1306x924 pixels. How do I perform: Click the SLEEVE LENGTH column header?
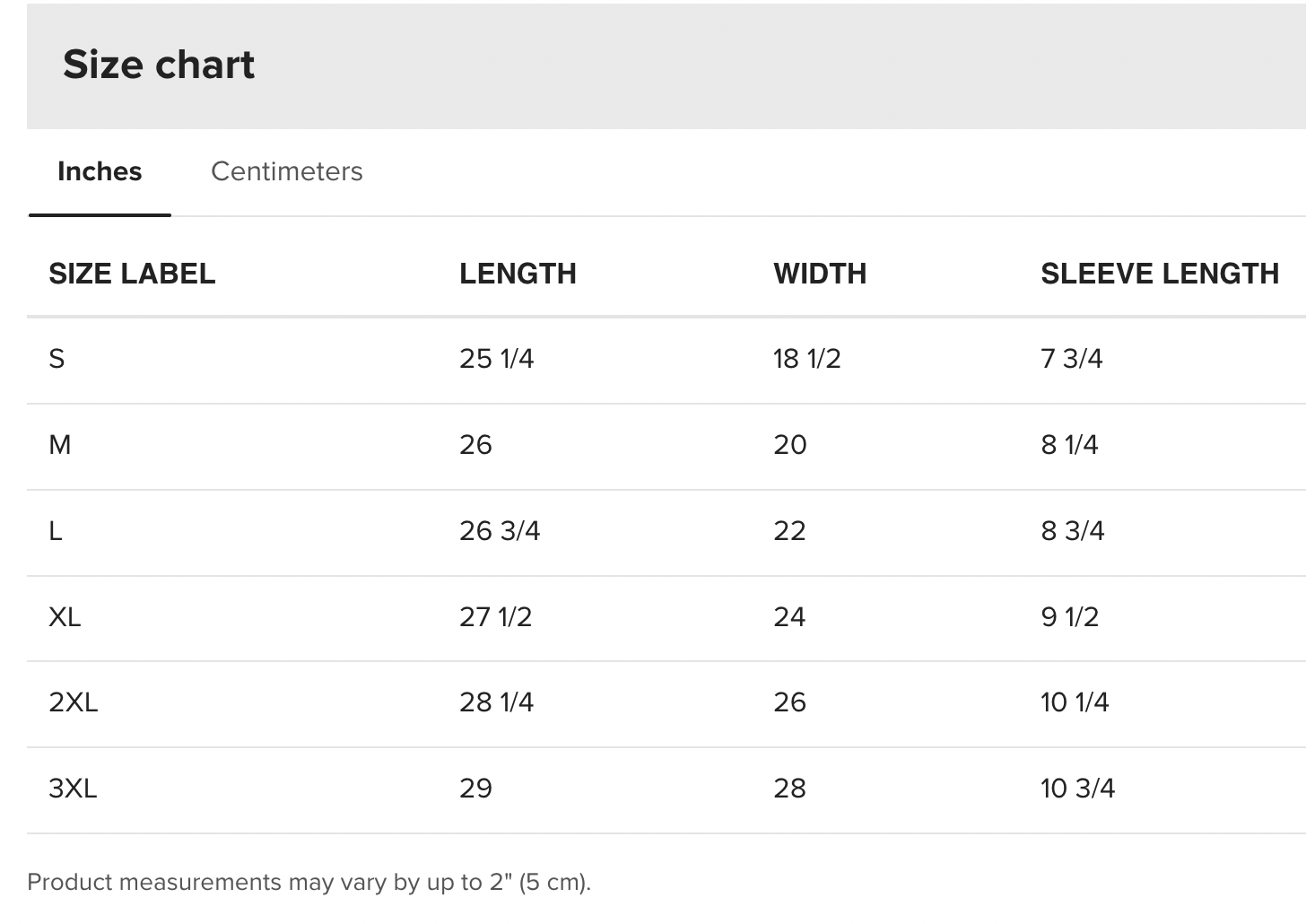point(1160,274)
